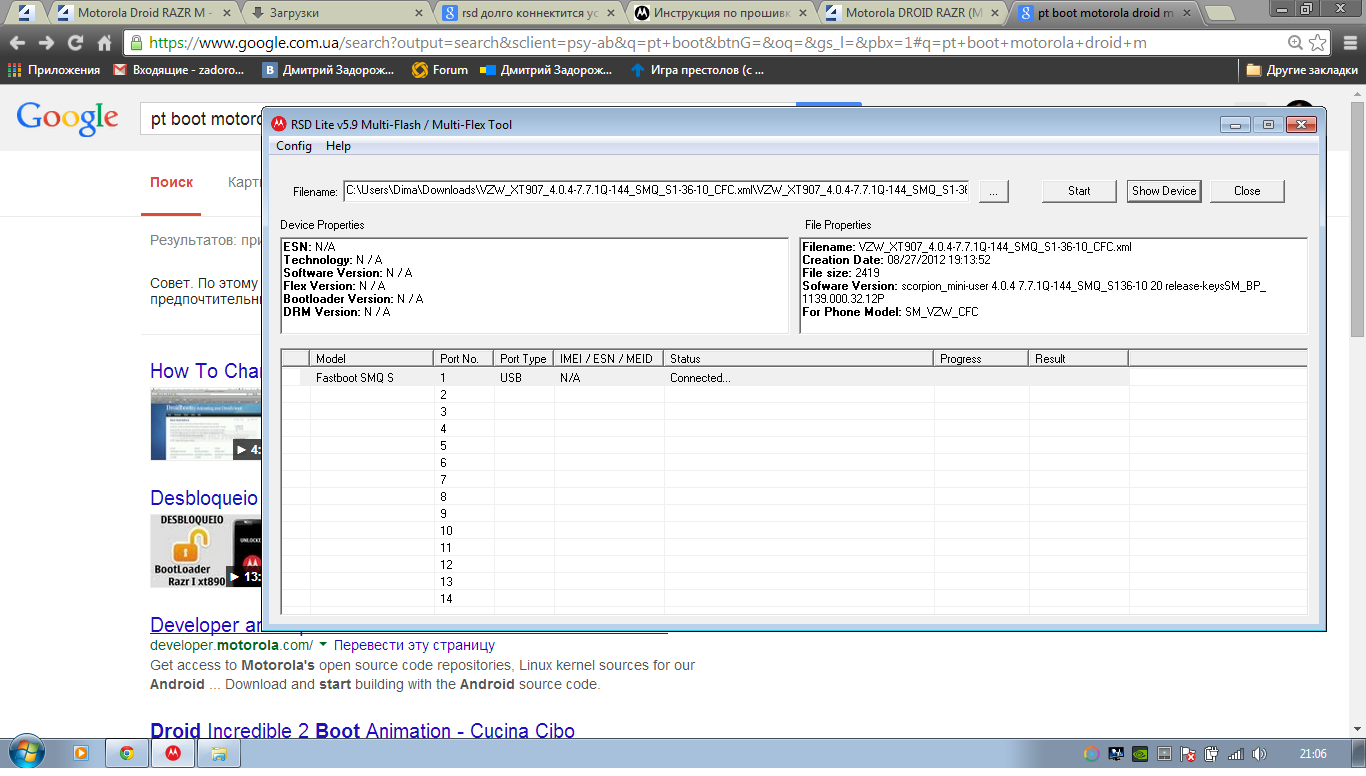
Task: Click the Start flashing button
Action: coord(1079,191)
